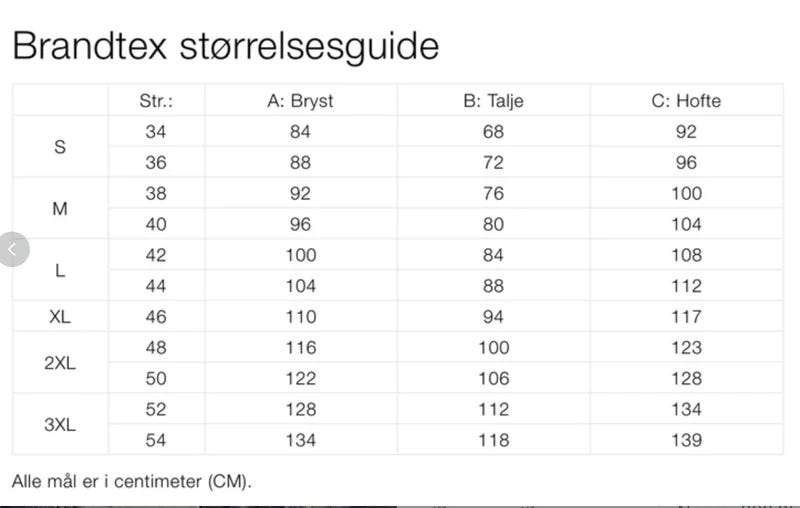Screen dimensions: 800x508
Task: Click the S size row label
Action: [x=60, y=147]
